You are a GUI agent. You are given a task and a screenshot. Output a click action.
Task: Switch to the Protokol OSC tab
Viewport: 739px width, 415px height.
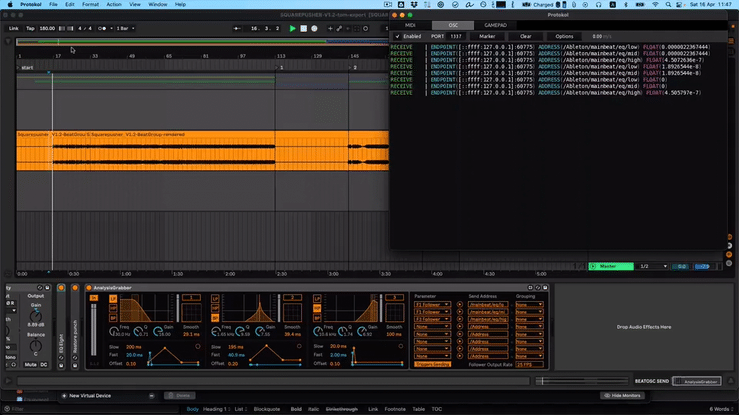tap(453, 25)
